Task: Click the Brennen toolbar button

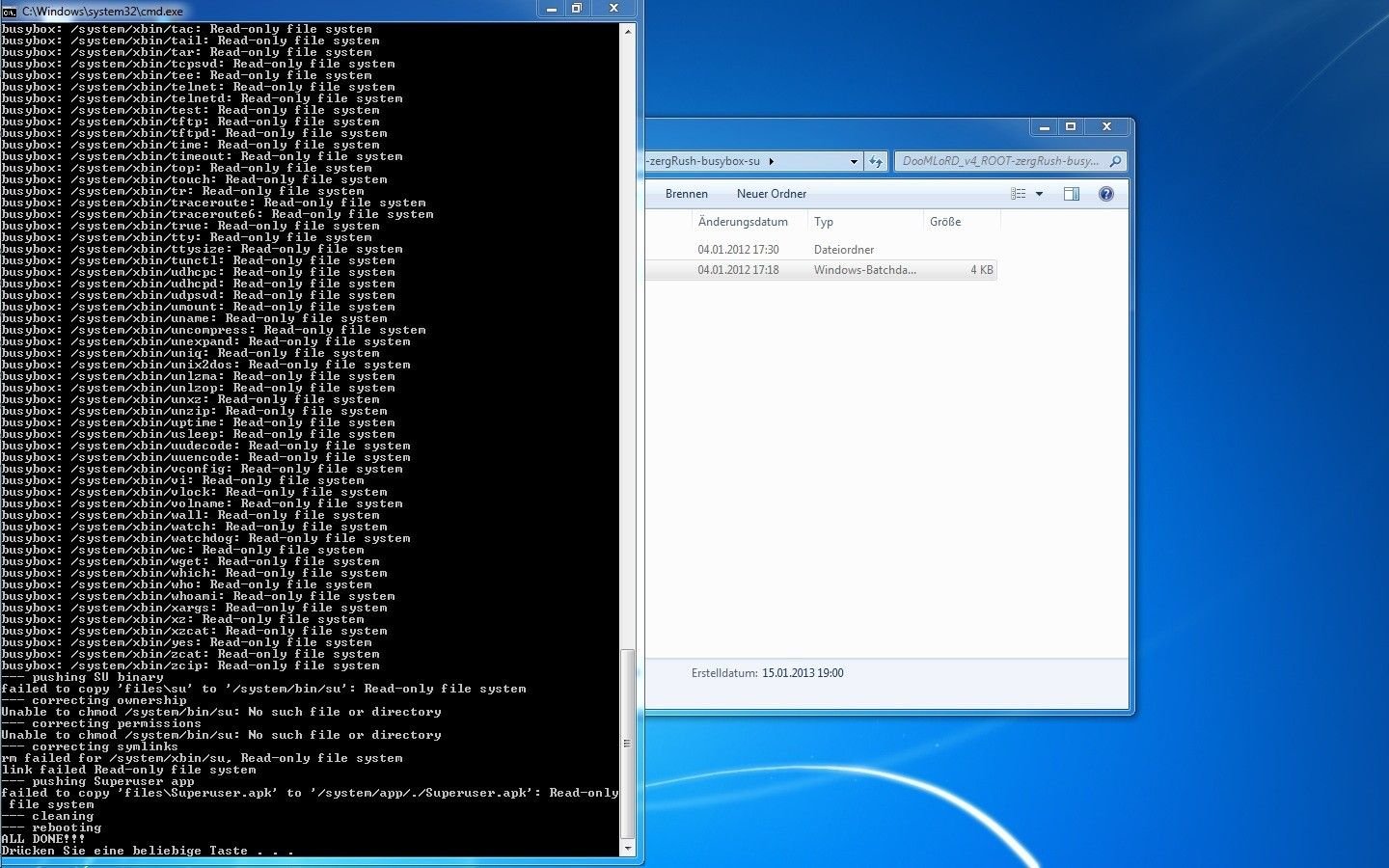Action: (x=687, y=194)
